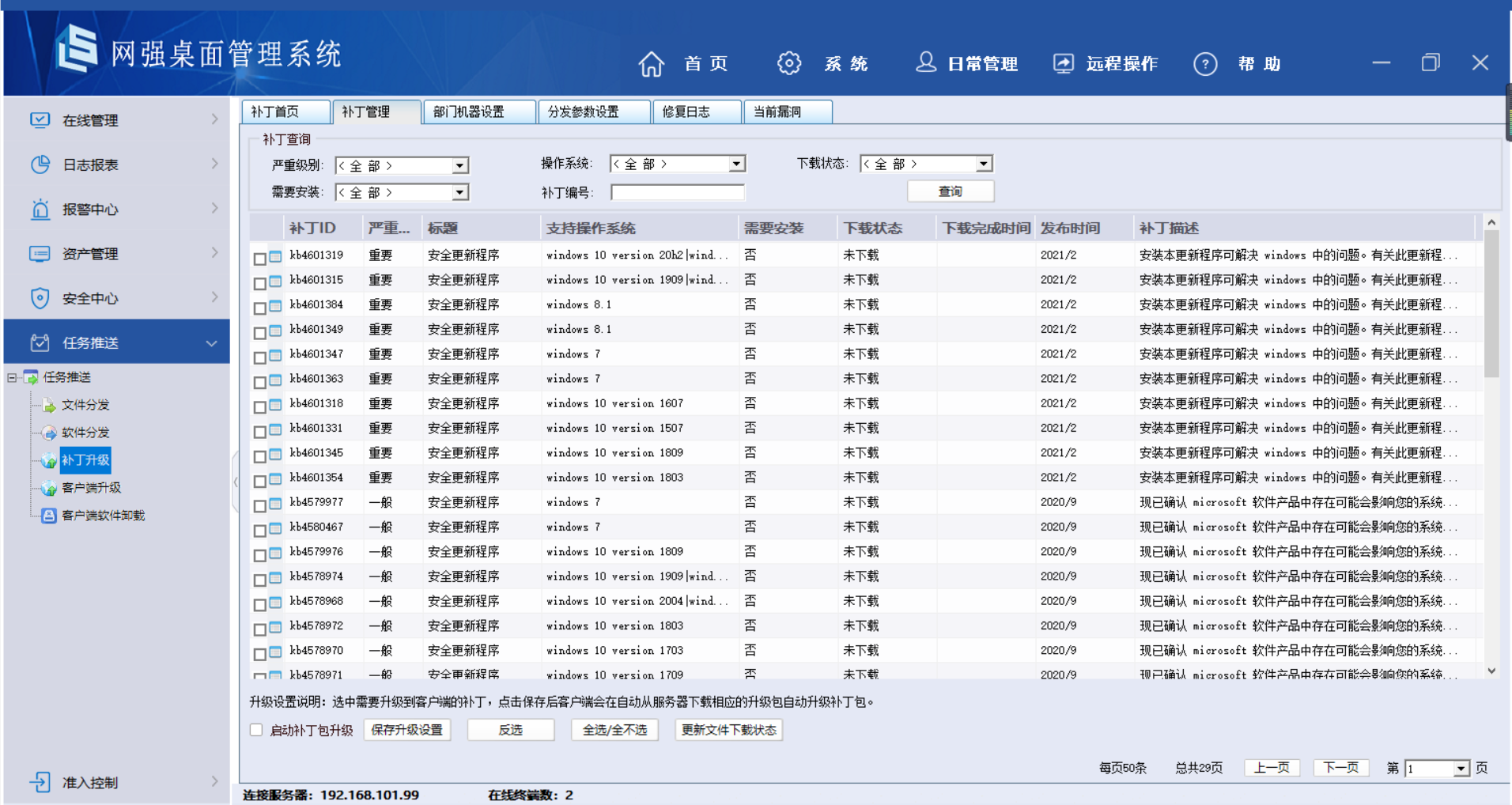Sort by the 发布时间 column header
The width and height of the screenshot is (1512, 805).
pyautogui.click(x=1083, y=228)
